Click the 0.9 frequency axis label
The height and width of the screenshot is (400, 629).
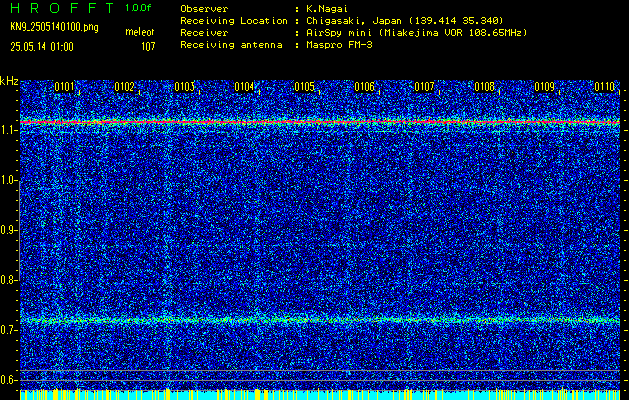[x=8, y=230]
